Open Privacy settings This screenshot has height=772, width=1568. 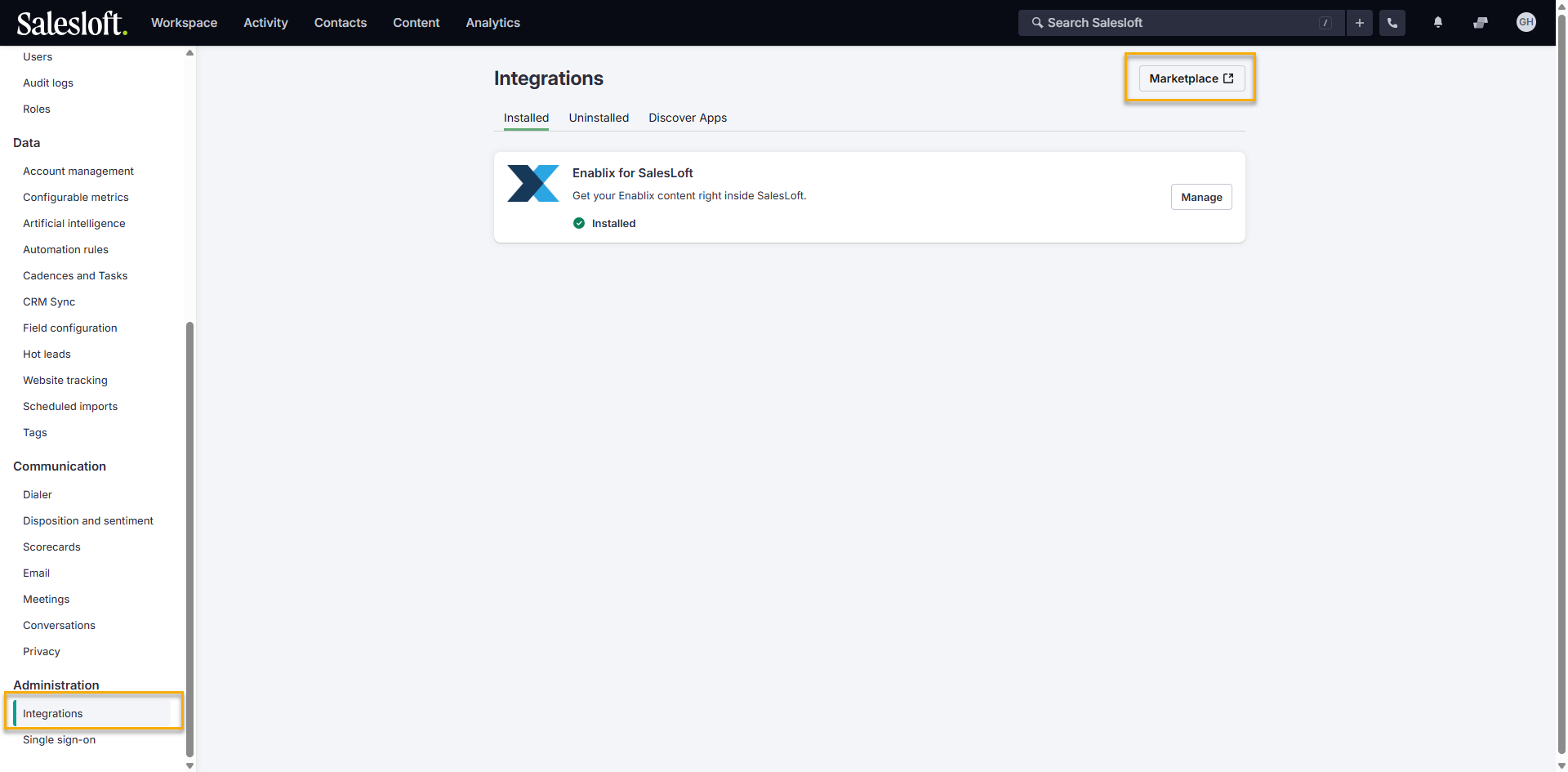click(42, 651)
